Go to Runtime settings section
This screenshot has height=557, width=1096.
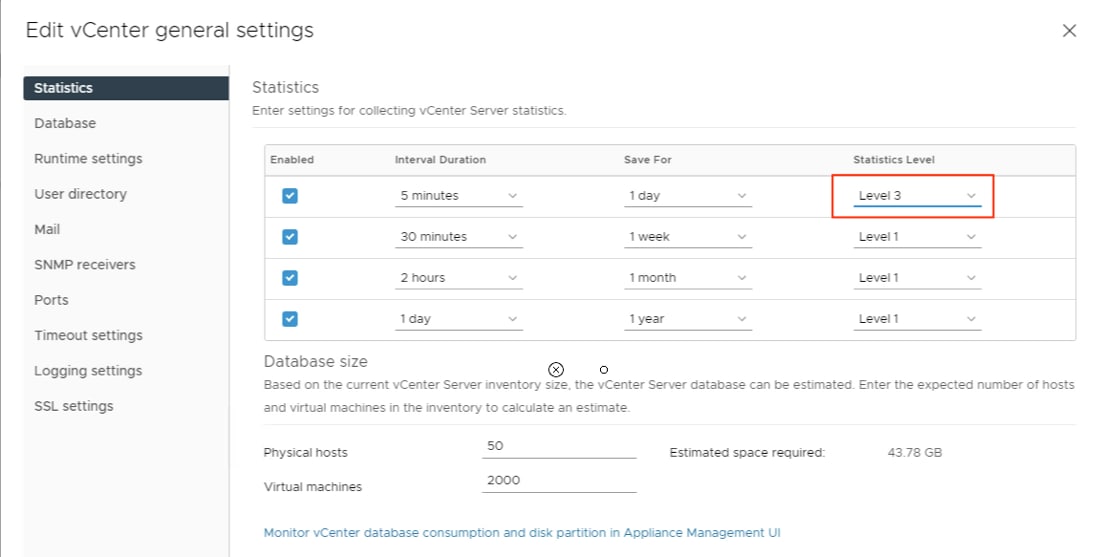[x=88, y=159]
